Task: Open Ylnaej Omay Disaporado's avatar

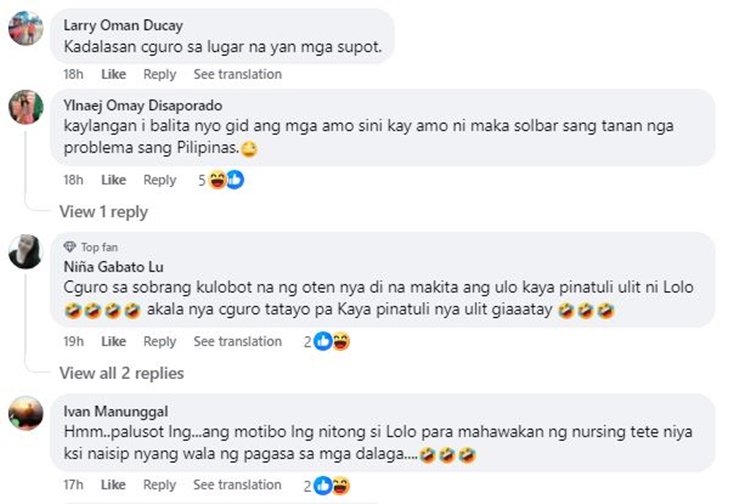Action: 26,107
